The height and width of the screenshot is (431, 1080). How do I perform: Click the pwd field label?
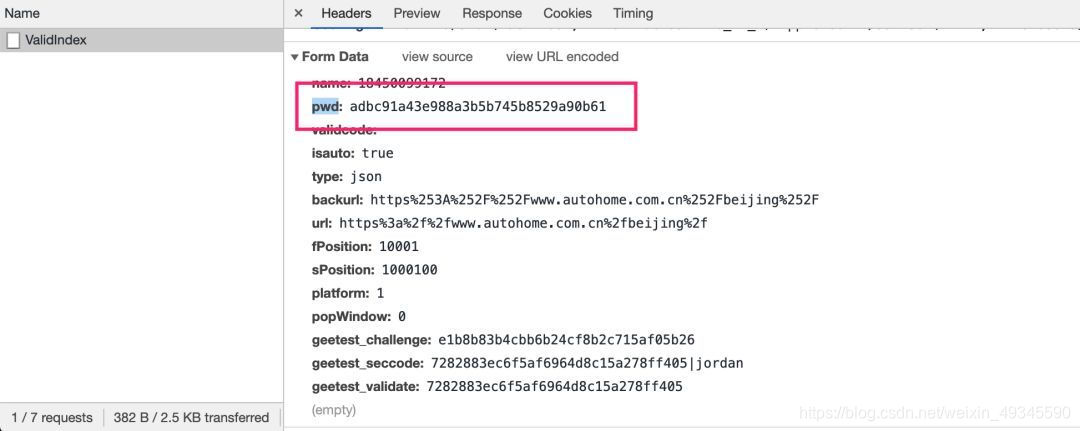[326, 107]
